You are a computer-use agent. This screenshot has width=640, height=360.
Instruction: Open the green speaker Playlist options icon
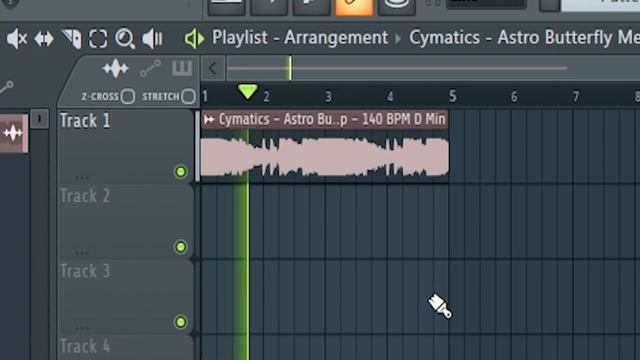tap(194, 39)
